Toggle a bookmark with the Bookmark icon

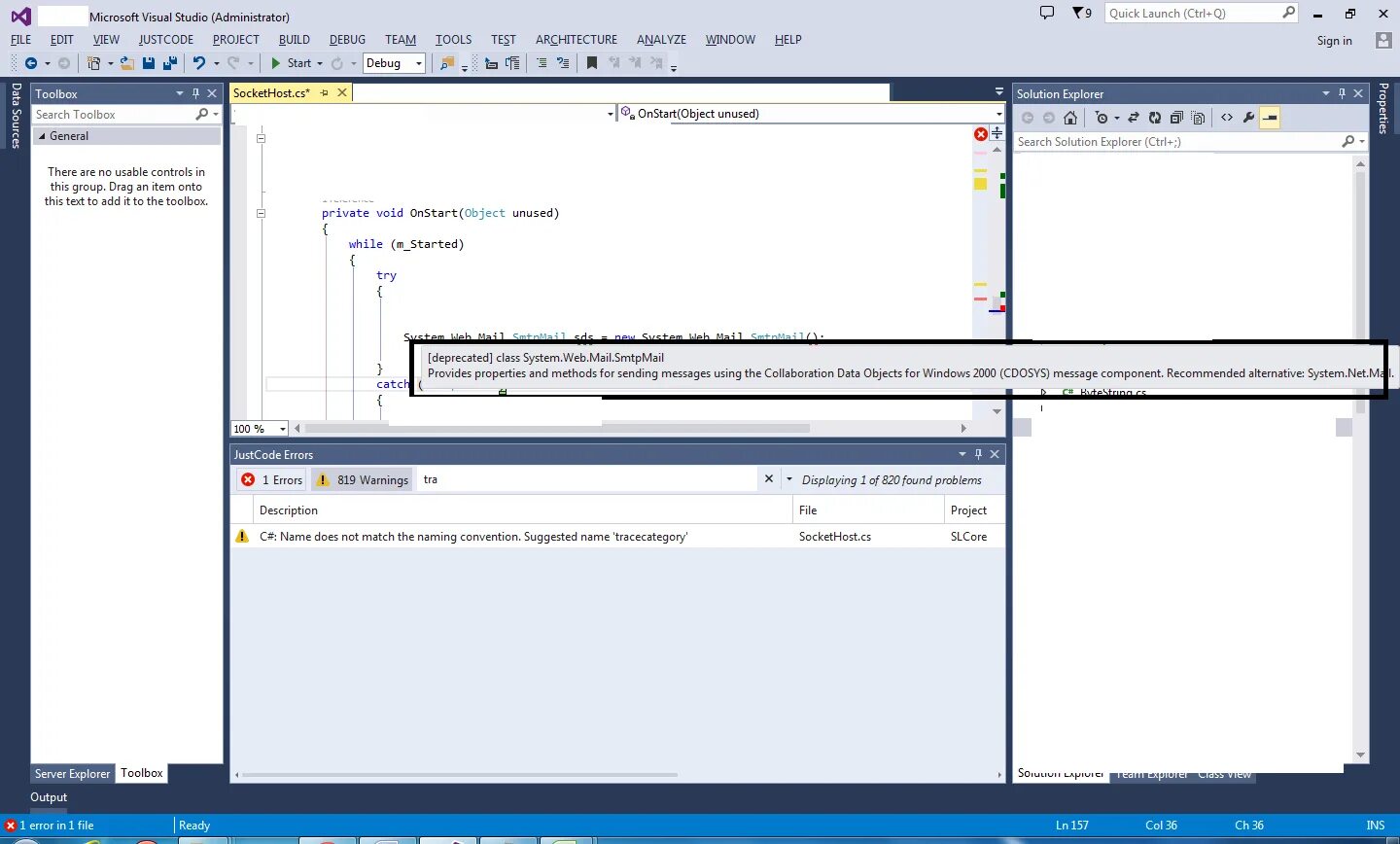pos(592,63)
